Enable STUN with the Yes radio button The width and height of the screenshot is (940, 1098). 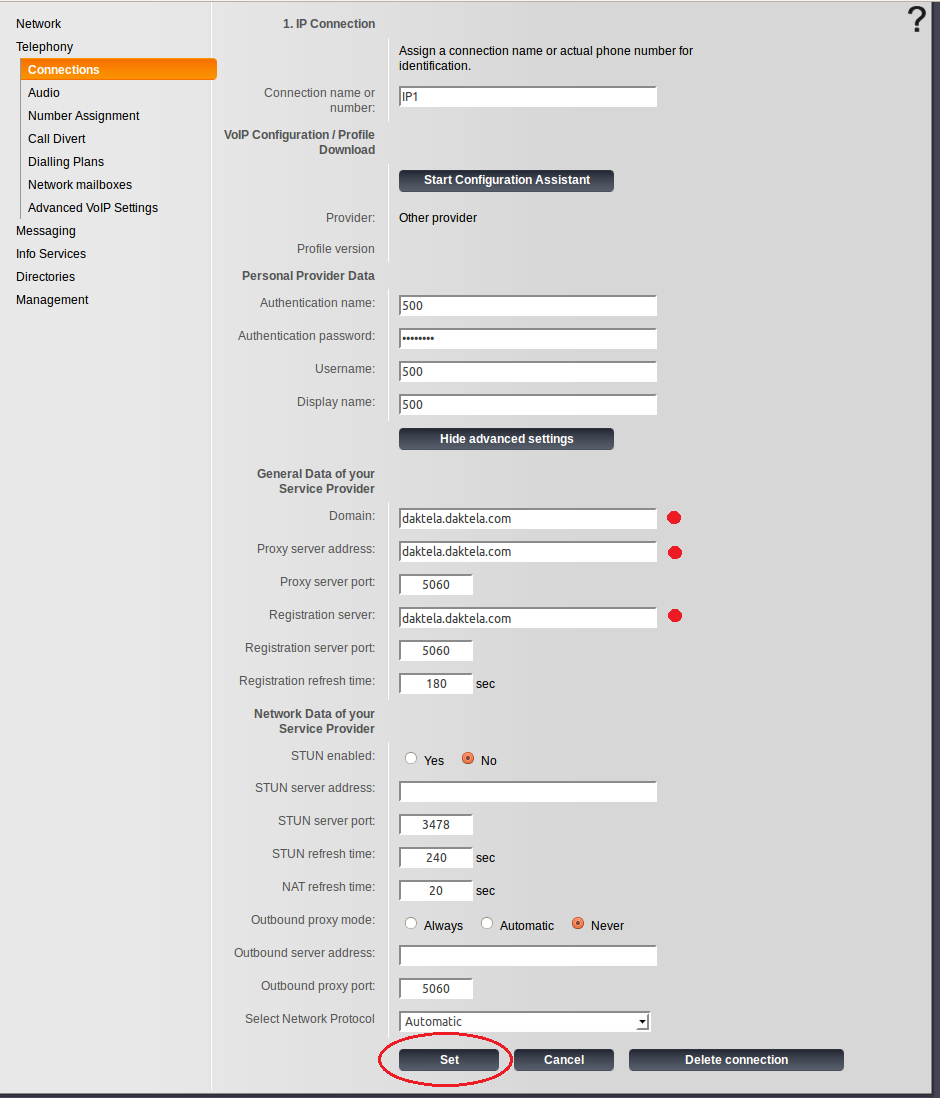411,759
